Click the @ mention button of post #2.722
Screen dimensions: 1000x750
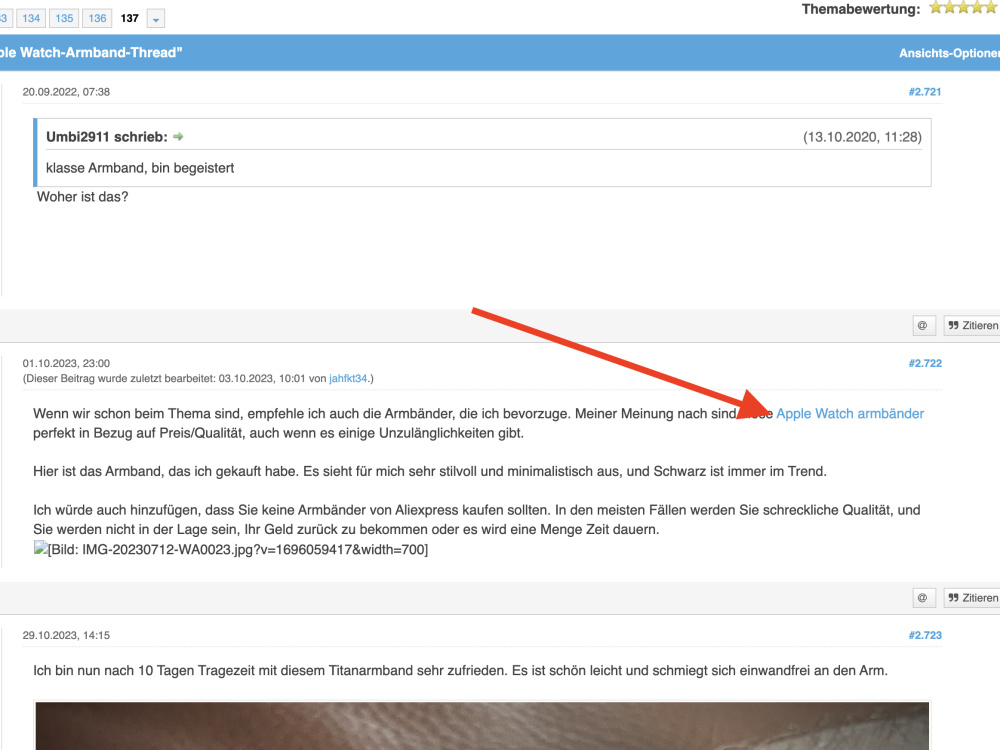(923, 598)
